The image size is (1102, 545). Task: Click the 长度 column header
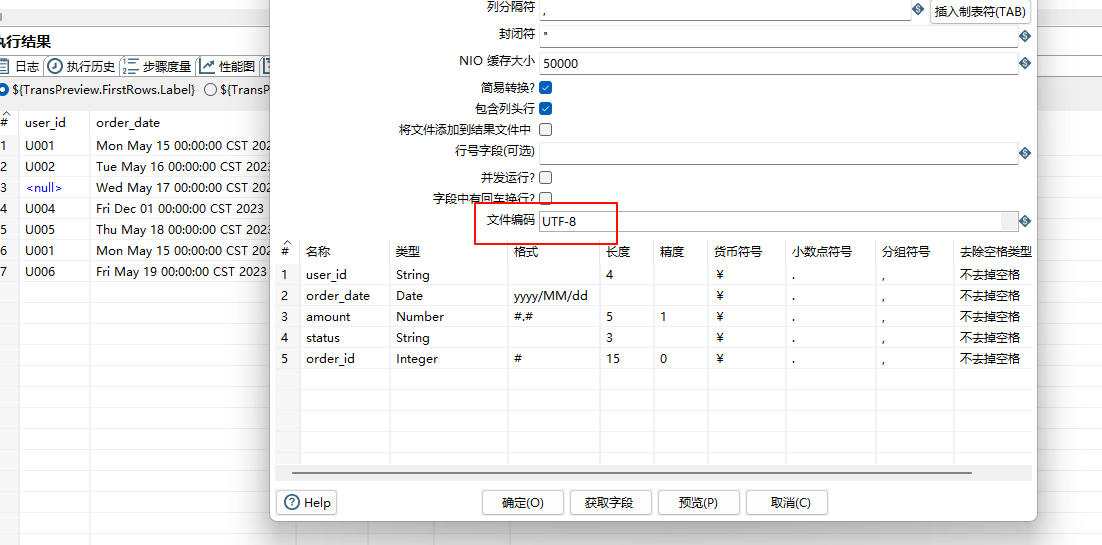coord(626,252)
